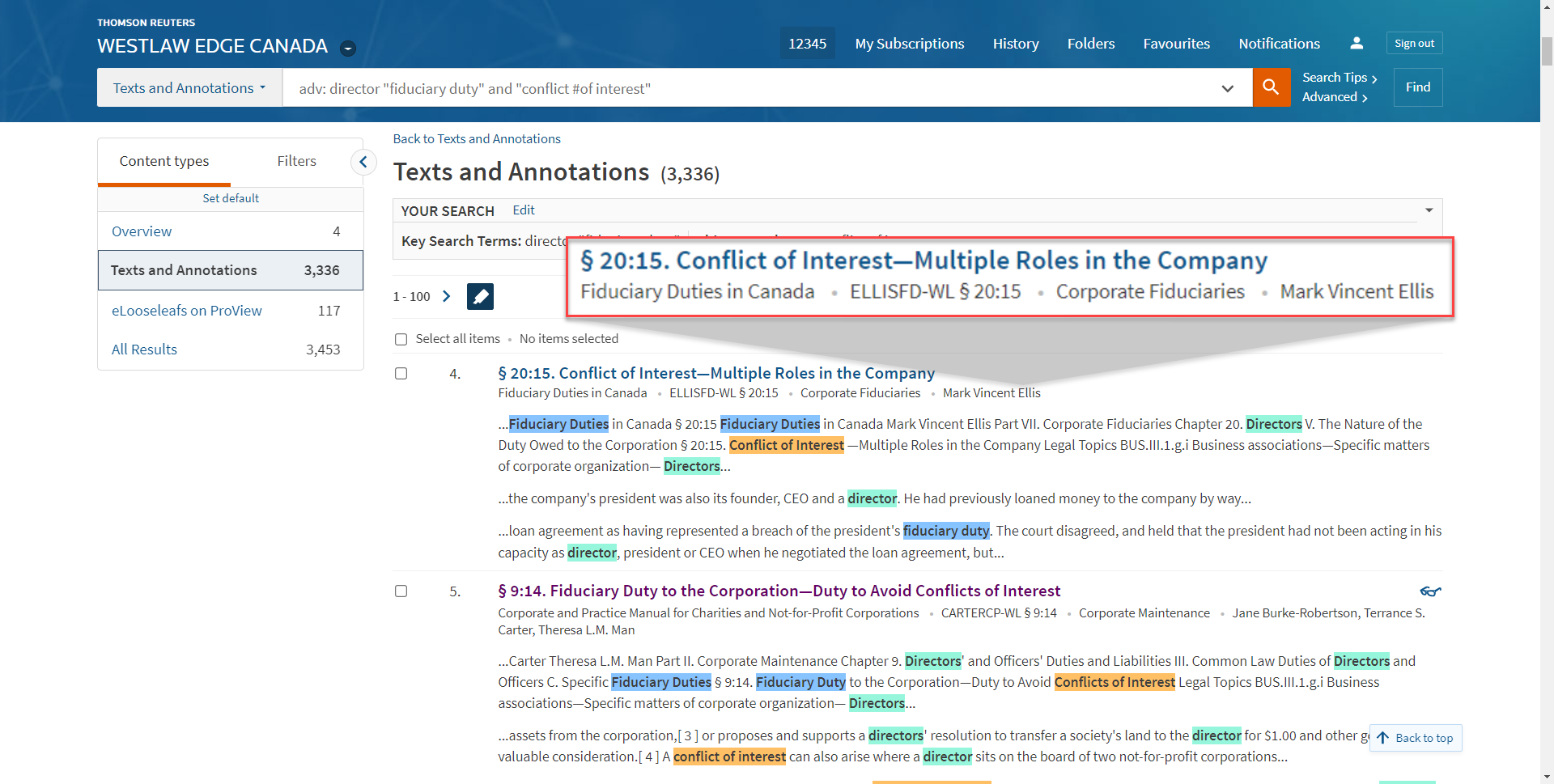Select Overview content type
Viewport: 1554px width, 784px height.
[231, 231]
